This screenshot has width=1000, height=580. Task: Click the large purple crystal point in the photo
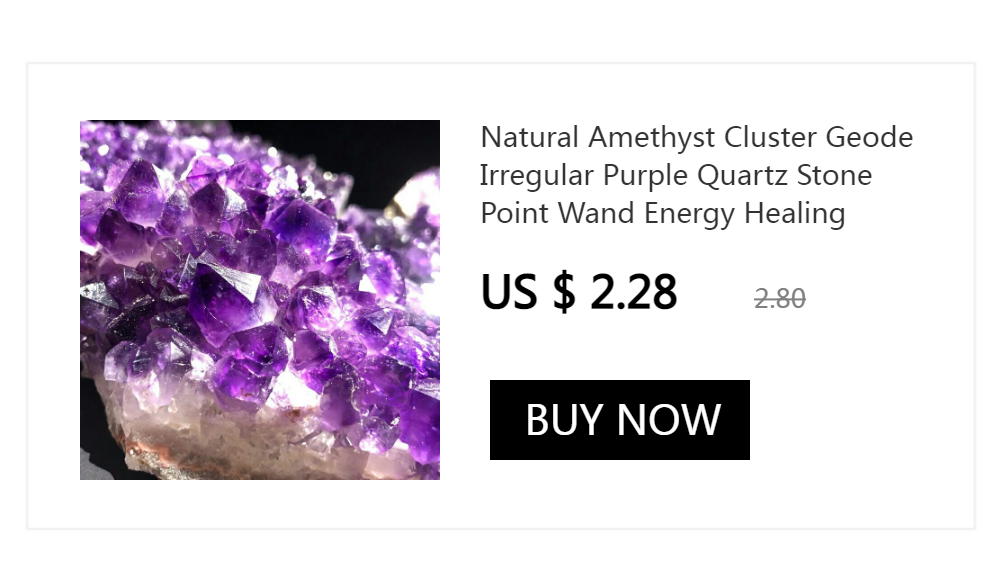(230, 300)
